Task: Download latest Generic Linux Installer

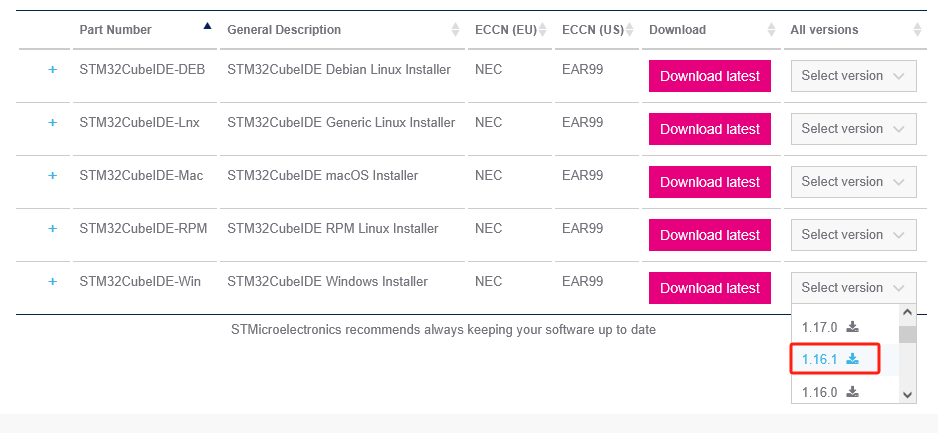Action: pyautogui.click(x=709, y=129)
